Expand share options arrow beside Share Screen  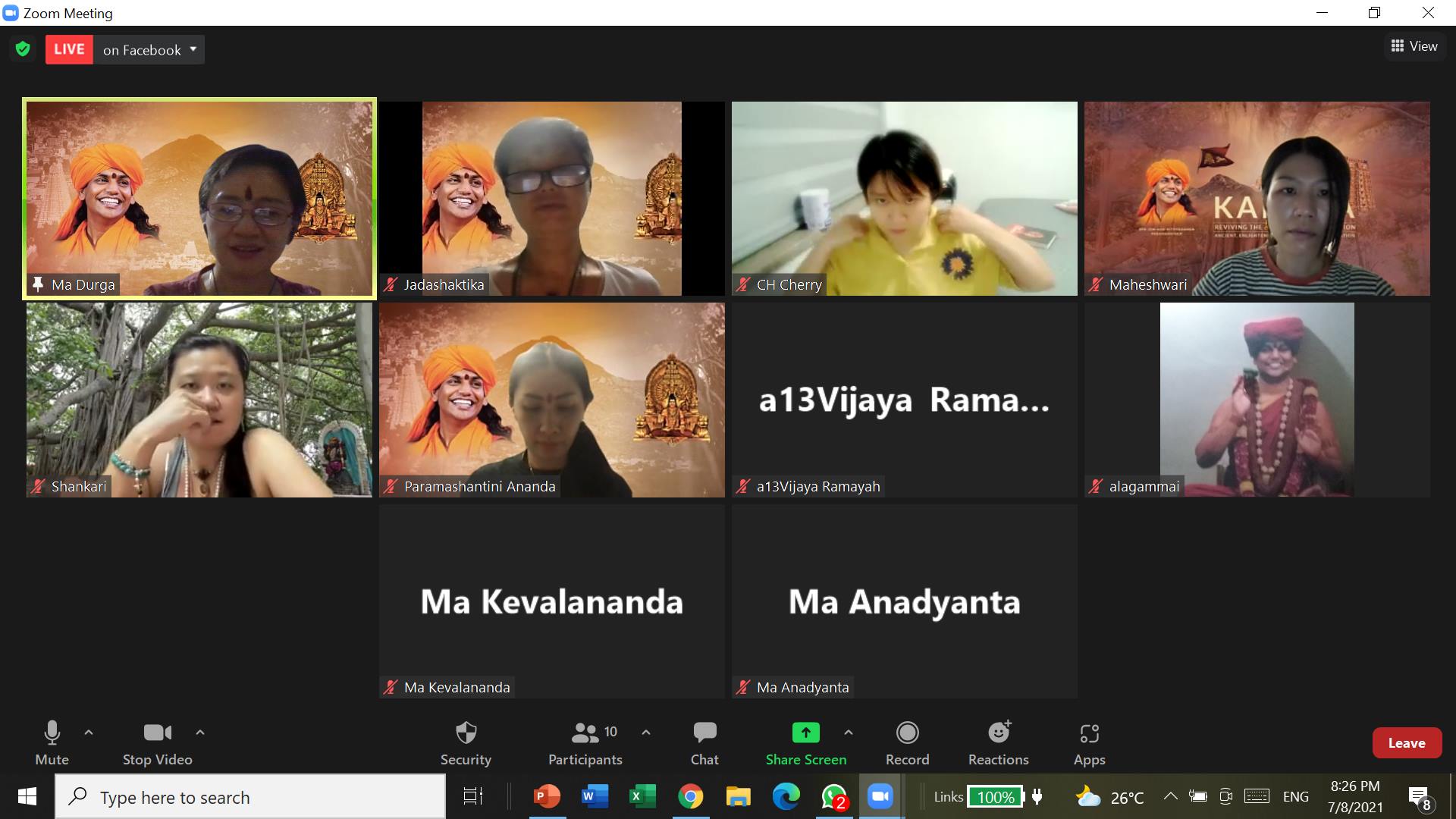click(849, 733)
